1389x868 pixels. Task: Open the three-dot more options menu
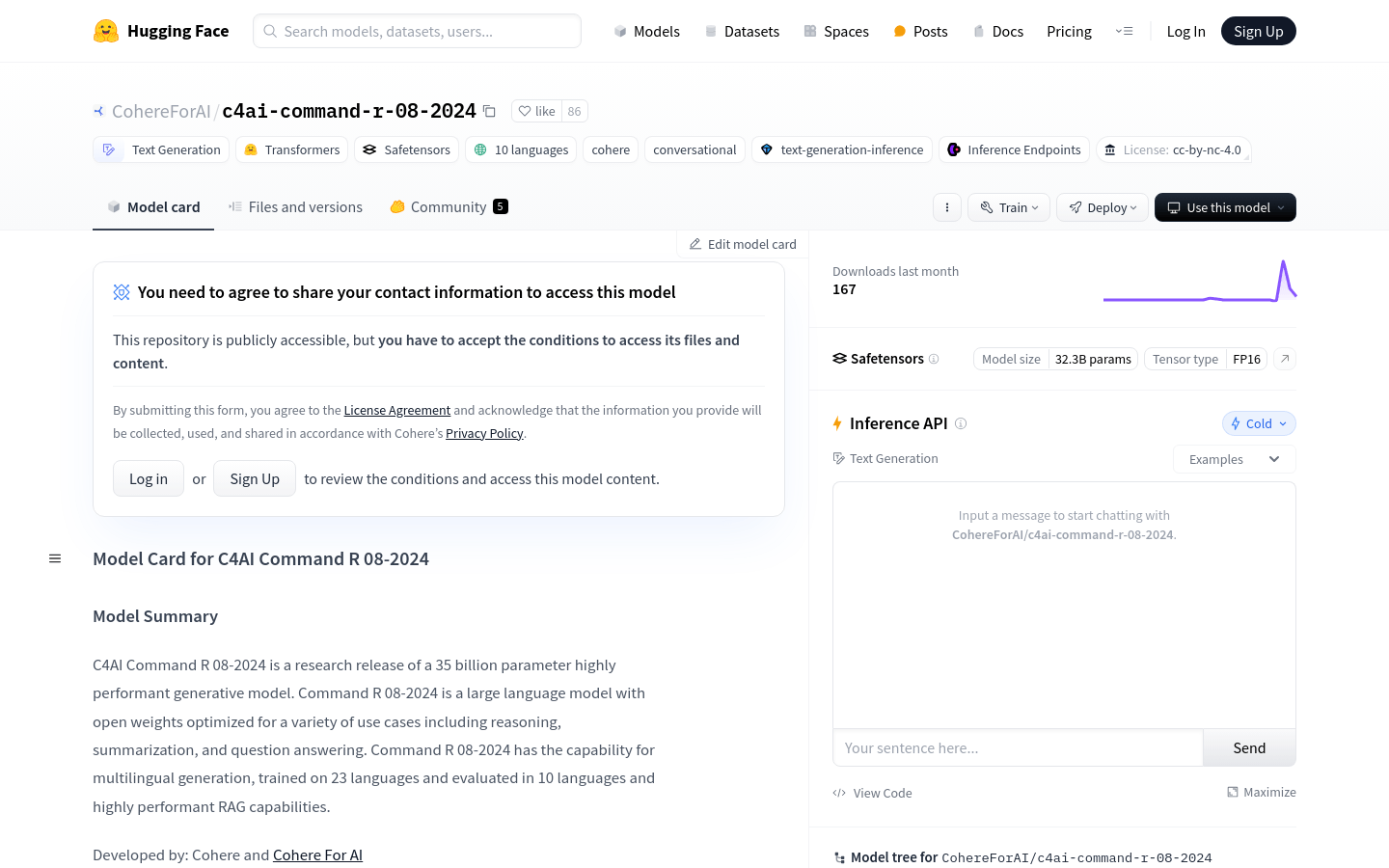[x=947, y=207]
